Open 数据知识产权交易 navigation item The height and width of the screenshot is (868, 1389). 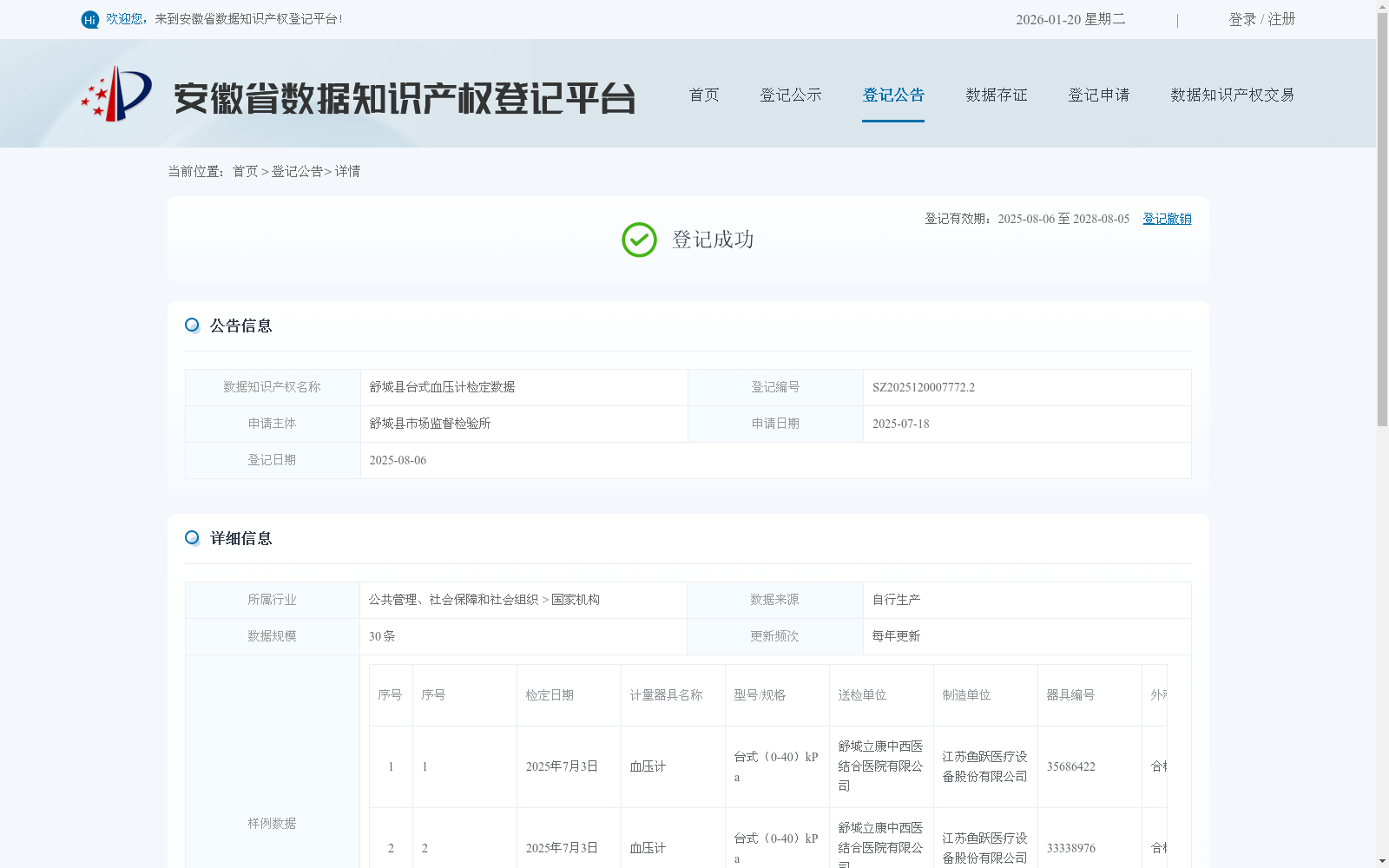point(1233,95)
